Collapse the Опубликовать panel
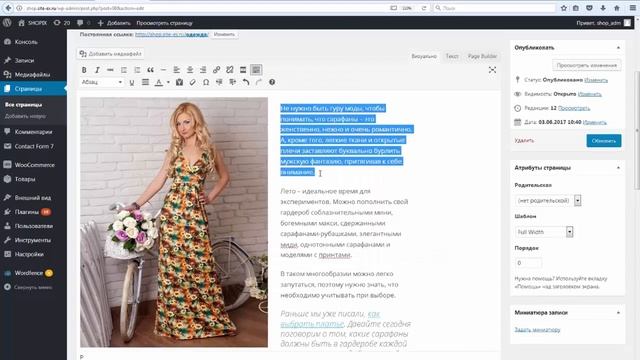The image size is (640, 360). coord(618,48)
